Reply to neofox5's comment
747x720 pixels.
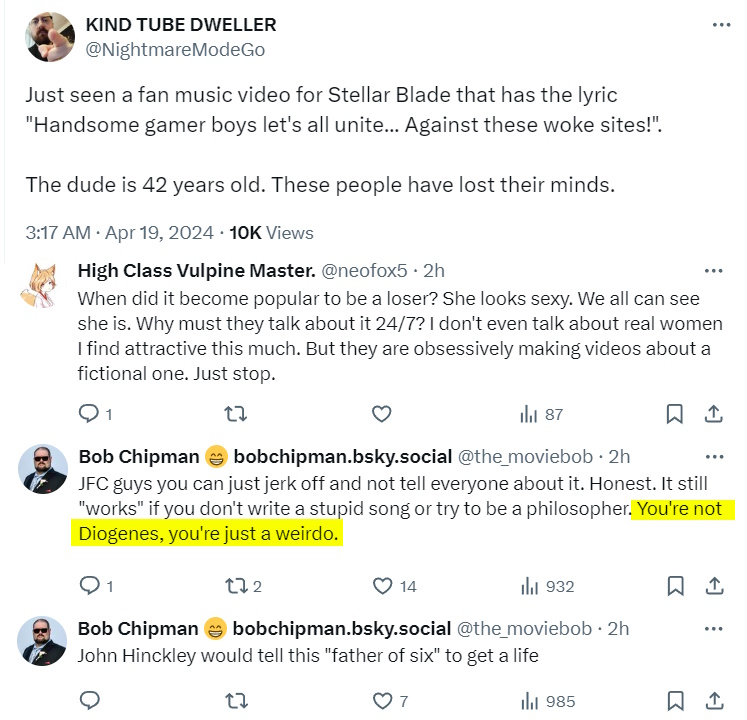88,414
